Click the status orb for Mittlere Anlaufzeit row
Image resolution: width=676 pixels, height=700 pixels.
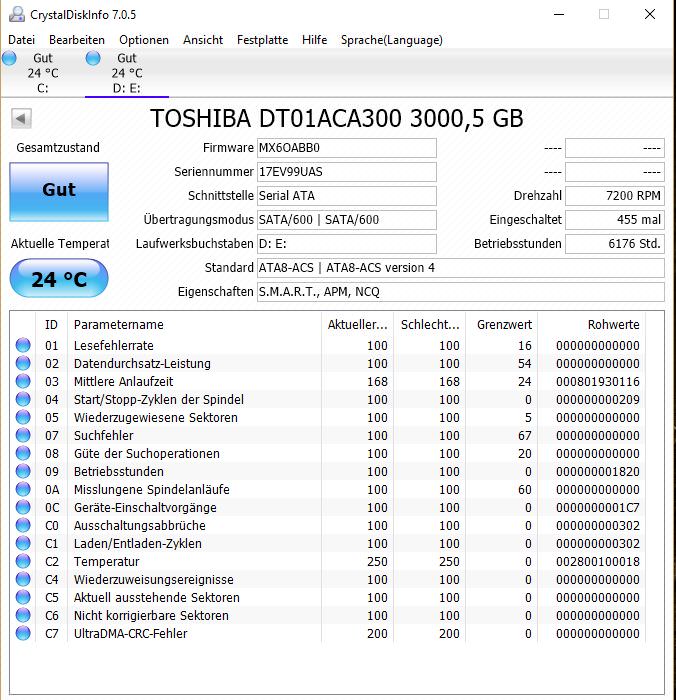coord(23,381)
